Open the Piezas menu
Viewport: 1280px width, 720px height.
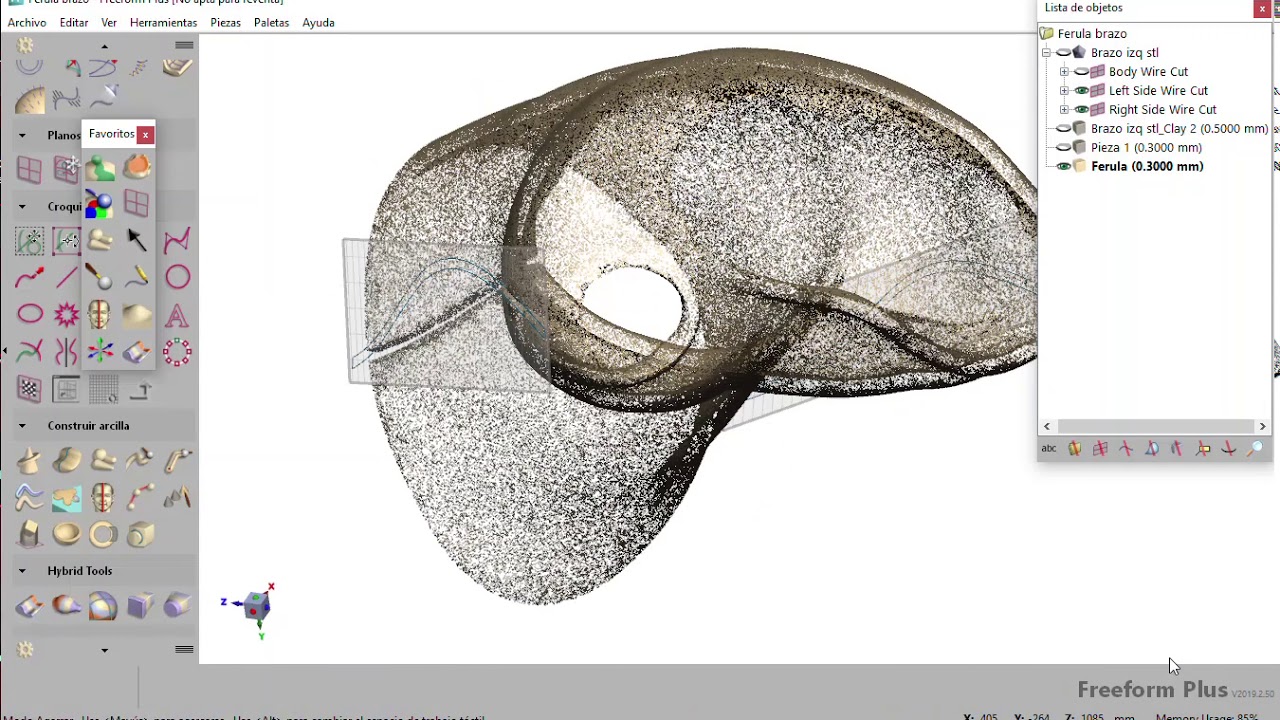(x=225, y=22)
